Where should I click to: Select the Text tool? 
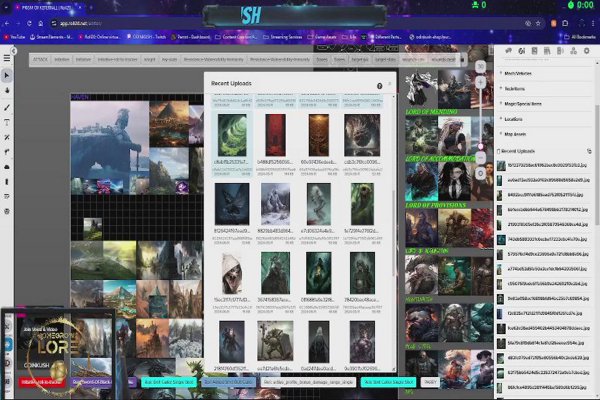point(7,122)
